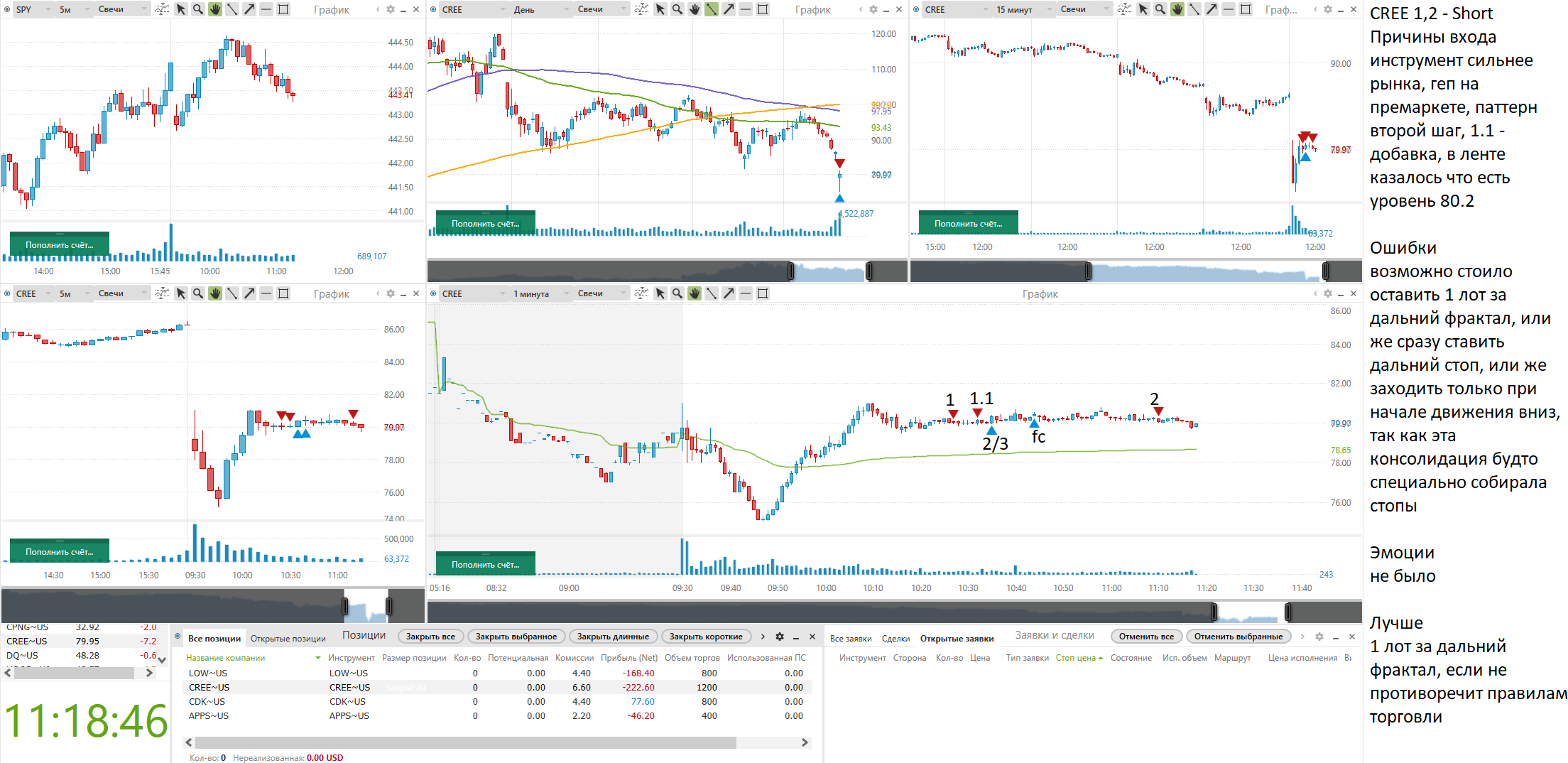1568x763 pixels.
Task: Select pointer tool in CREE 15 минут chart
Action: coord(1143,9)
